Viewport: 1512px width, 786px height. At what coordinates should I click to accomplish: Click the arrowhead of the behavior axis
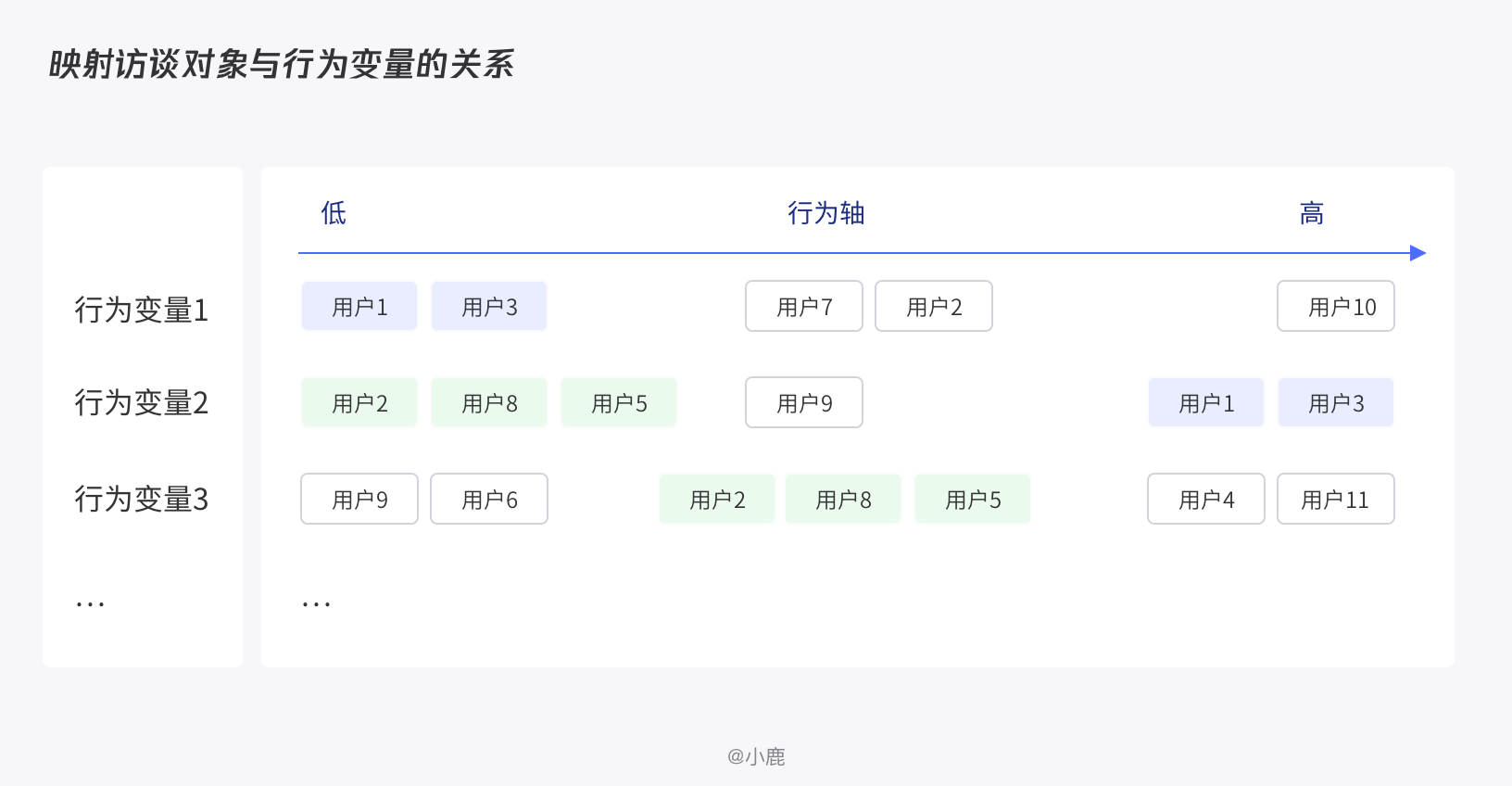coord(1418,253)
